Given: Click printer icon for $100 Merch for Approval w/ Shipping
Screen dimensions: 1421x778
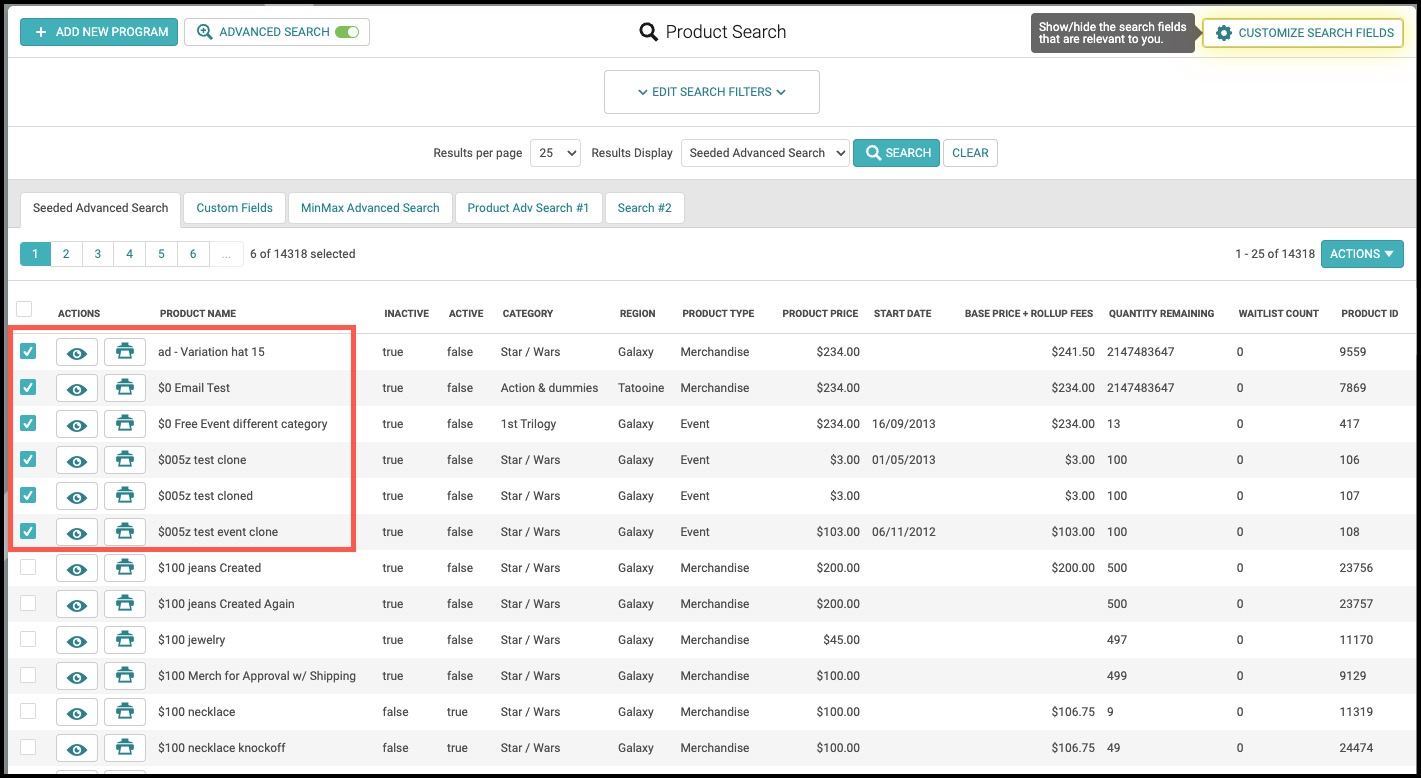Looking at the screenshot, I should 125,676.
